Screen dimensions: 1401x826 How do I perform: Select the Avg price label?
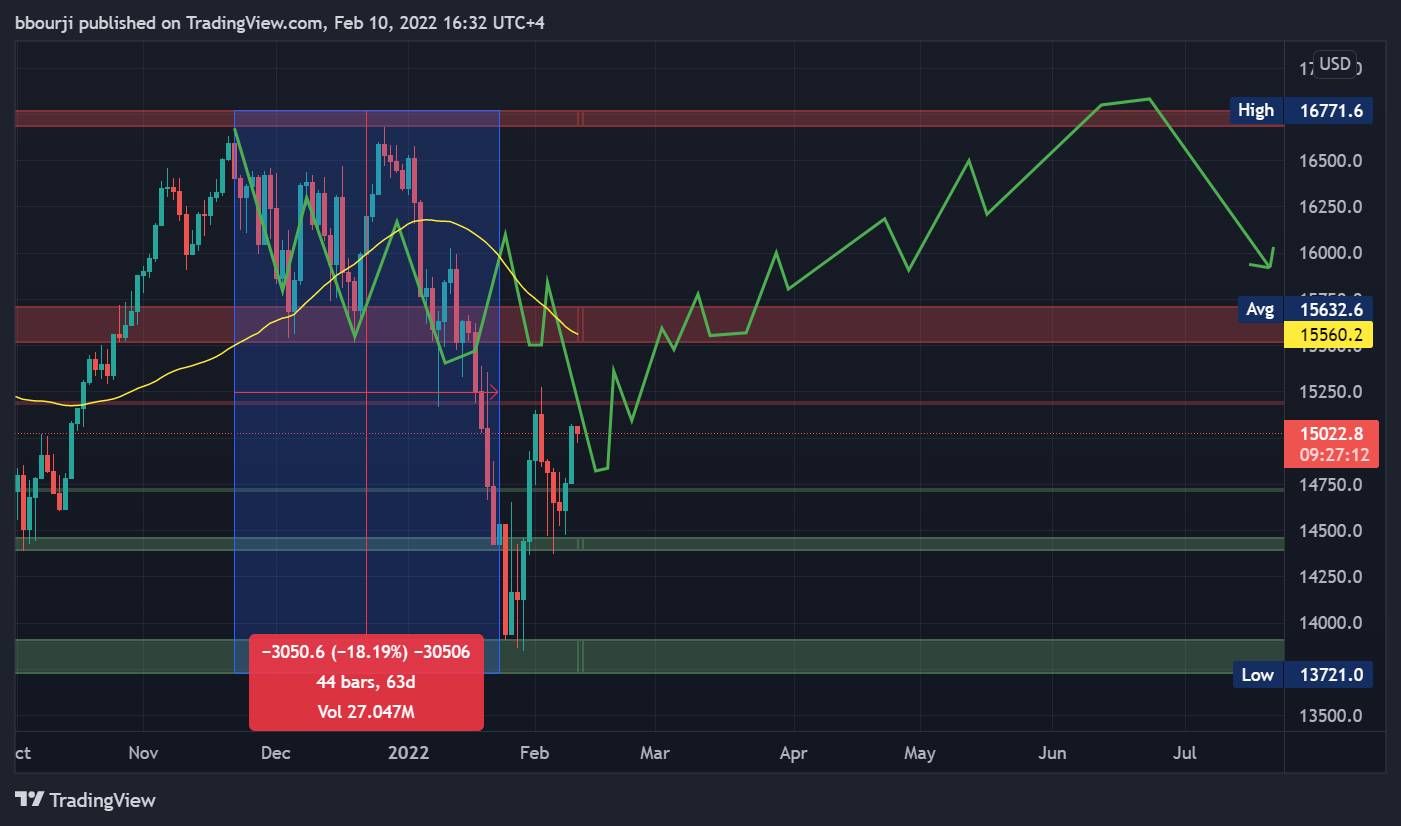(x=1260, y=309)
